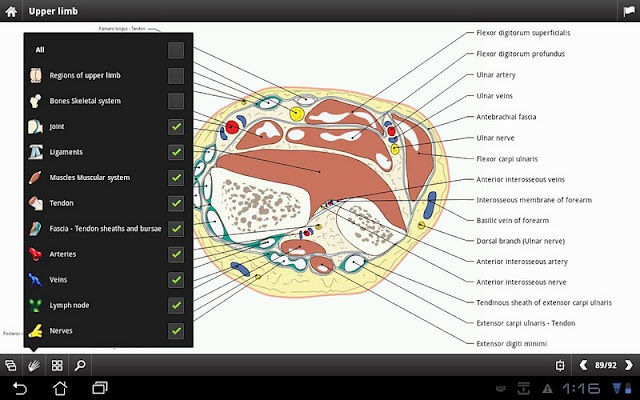Open the layers stack icon in bottom toolbar
The height and width of the screenshot is (400, 640).
click(x=11, y=365)
